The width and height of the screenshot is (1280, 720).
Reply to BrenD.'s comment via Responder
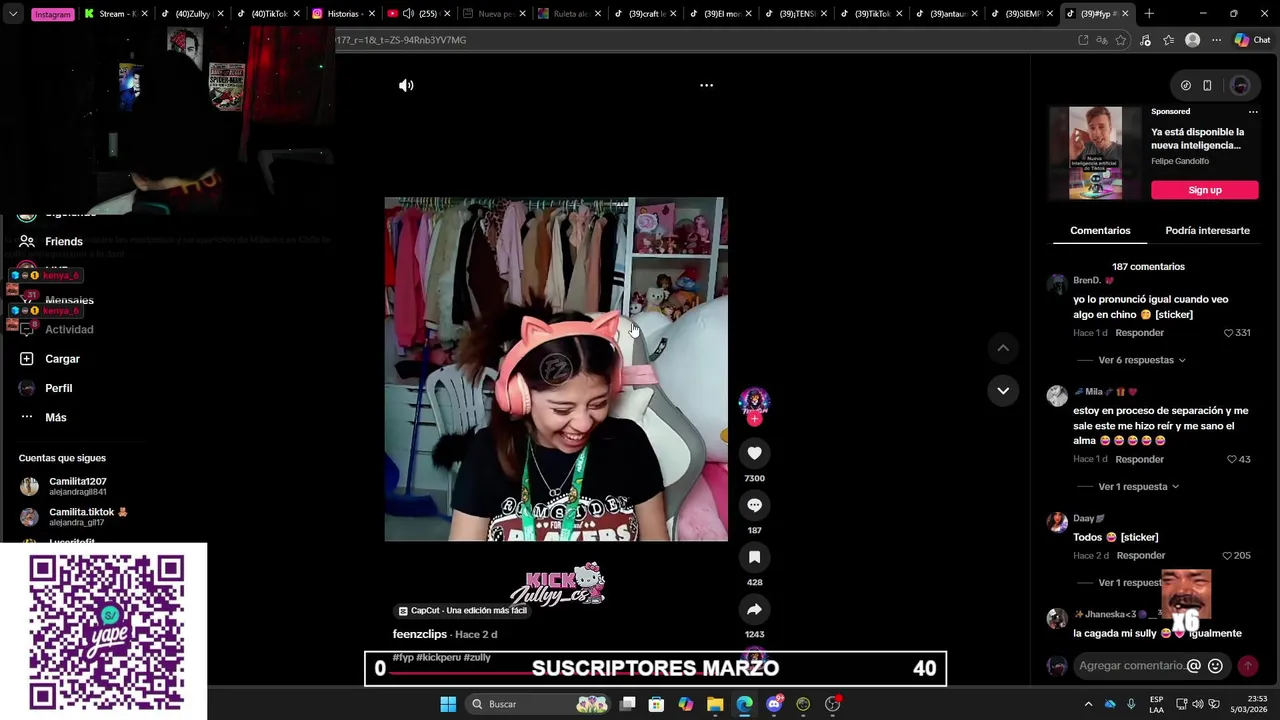tap(1139, 333)
